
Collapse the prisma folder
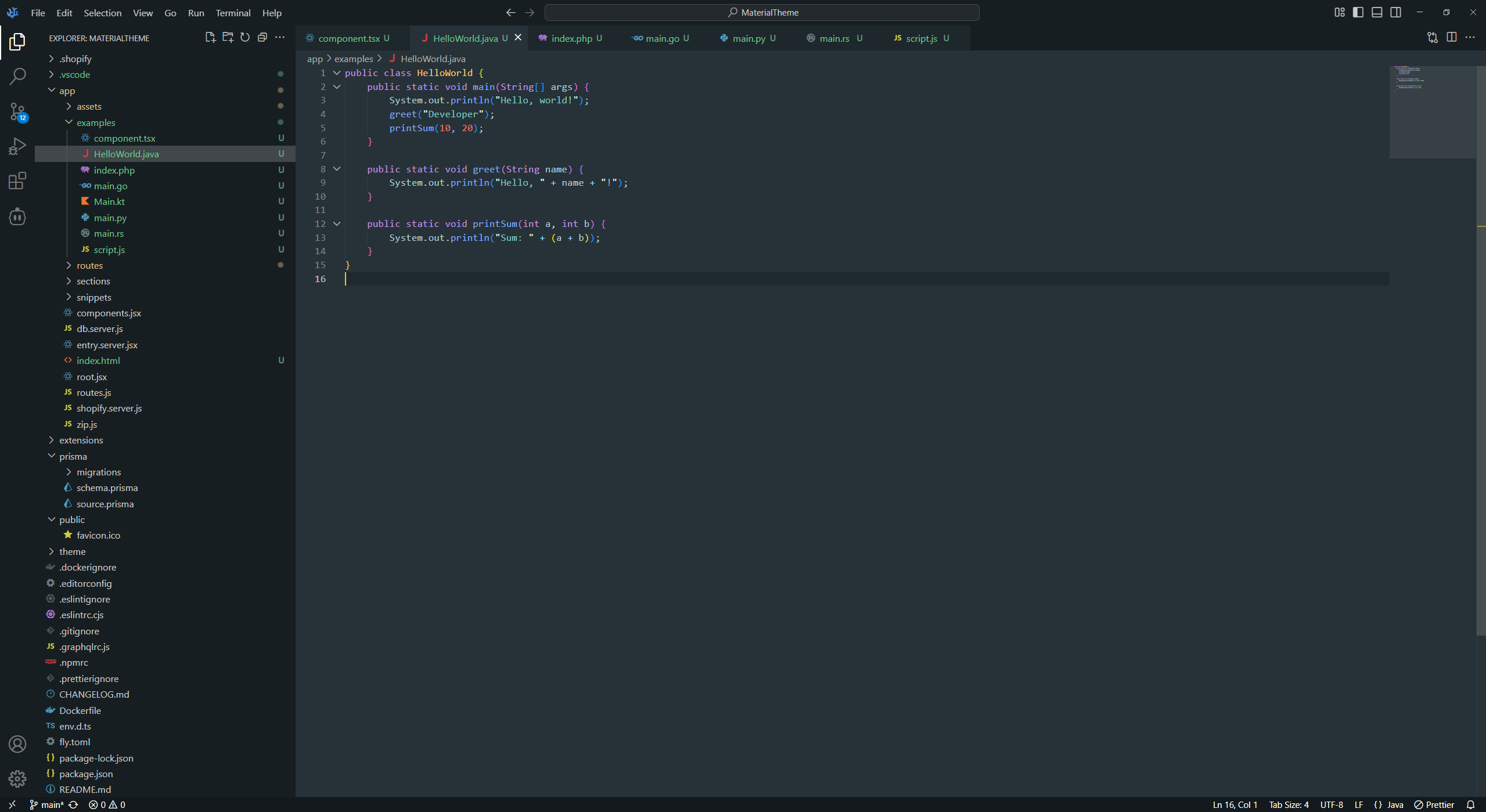click(x=73, y=456)
